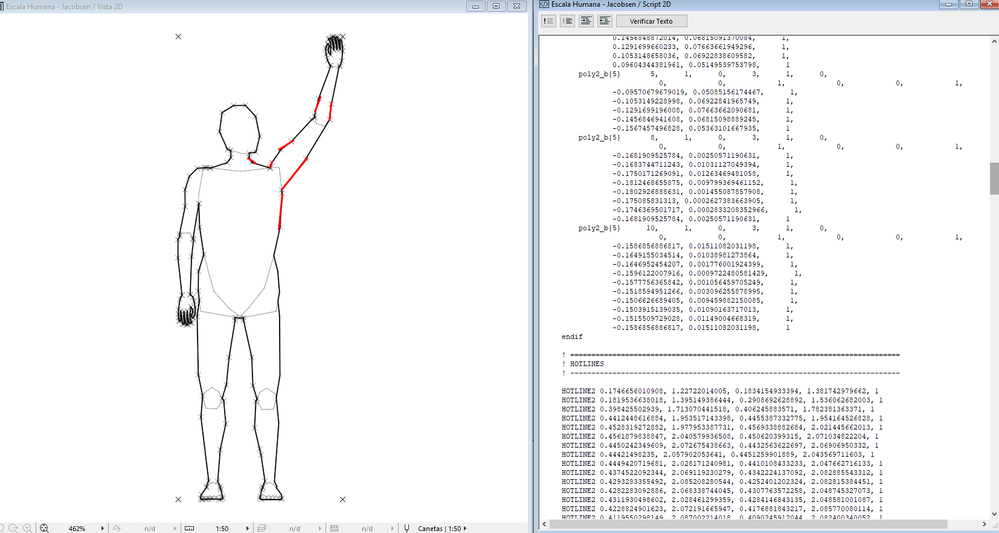Minimize the Vista 2D window
Image resolution: width=999 pixels, height=533 pixels.
[475, 6]
